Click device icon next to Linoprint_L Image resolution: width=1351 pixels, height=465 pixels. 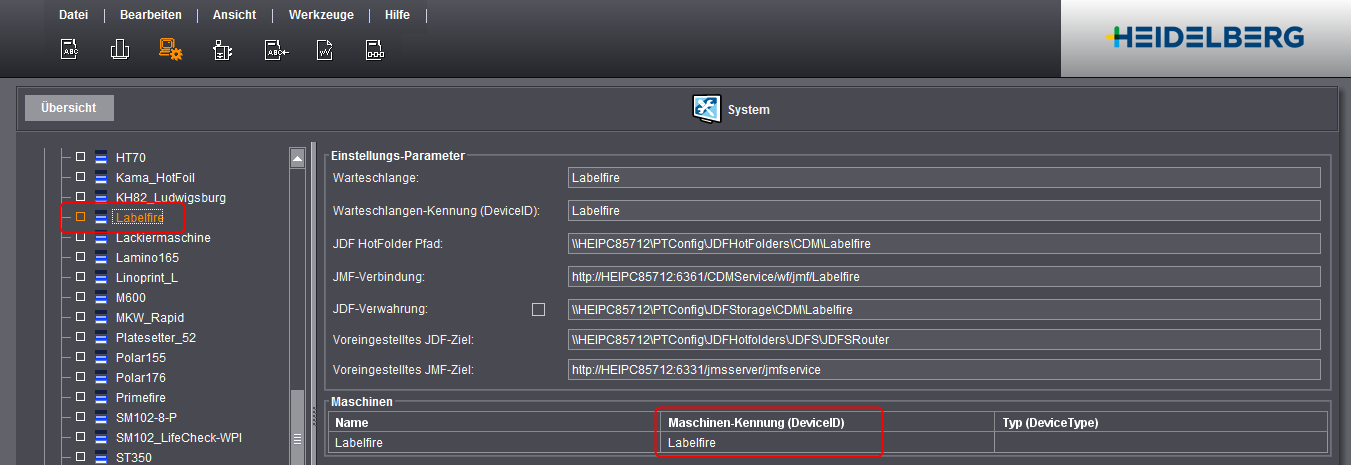pos(101,278)
